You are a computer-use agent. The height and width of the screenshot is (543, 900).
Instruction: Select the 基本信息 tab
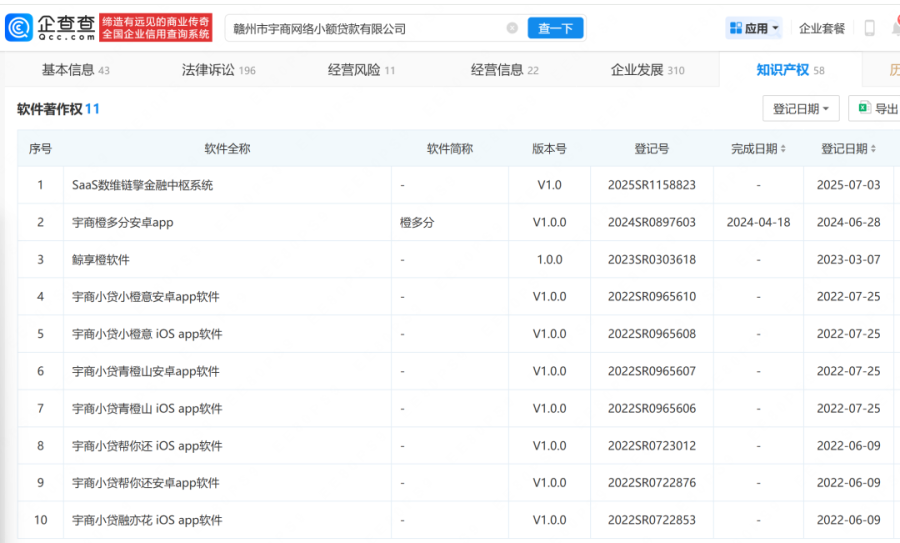[x=75, y=70]
